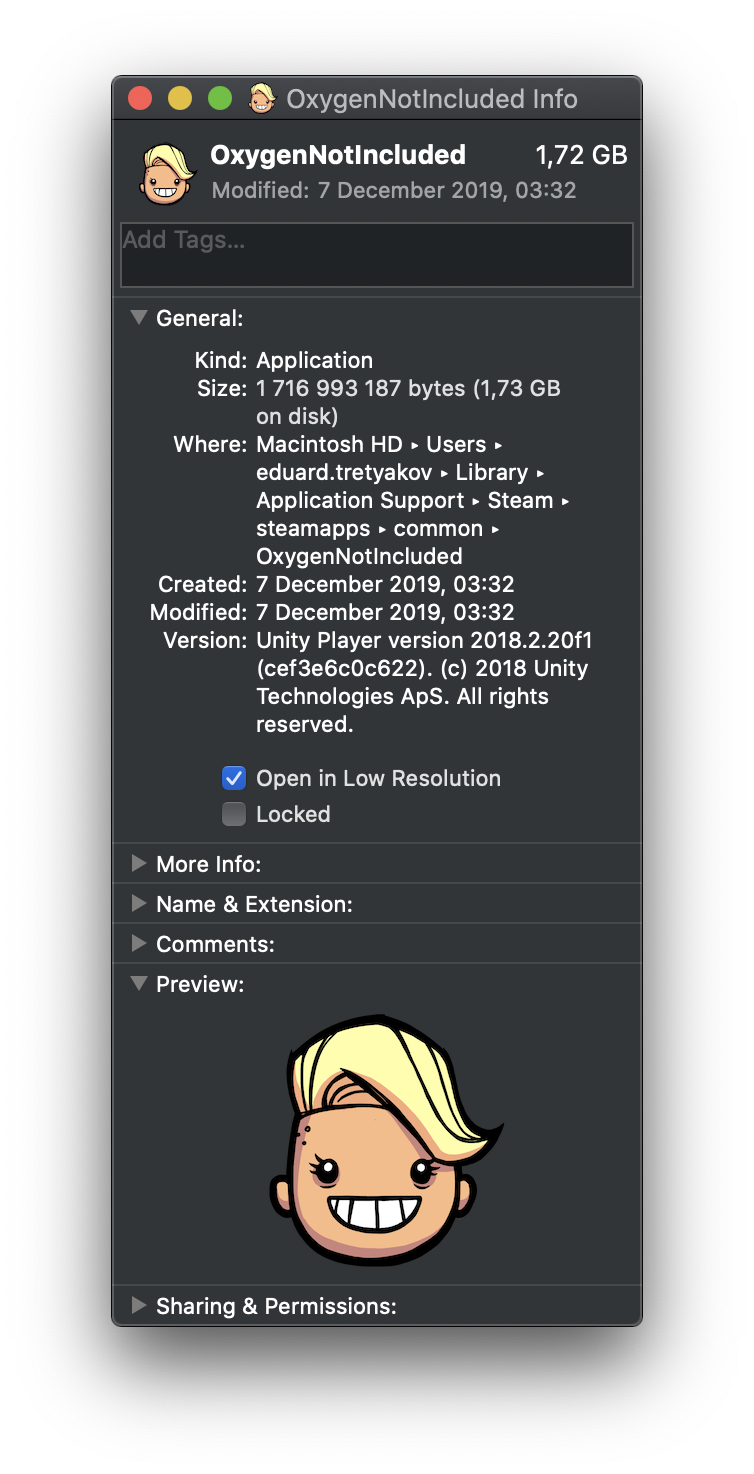Screen dimensions: 754x1474
Task: Click the red close window button
Action: pos(140,99)
